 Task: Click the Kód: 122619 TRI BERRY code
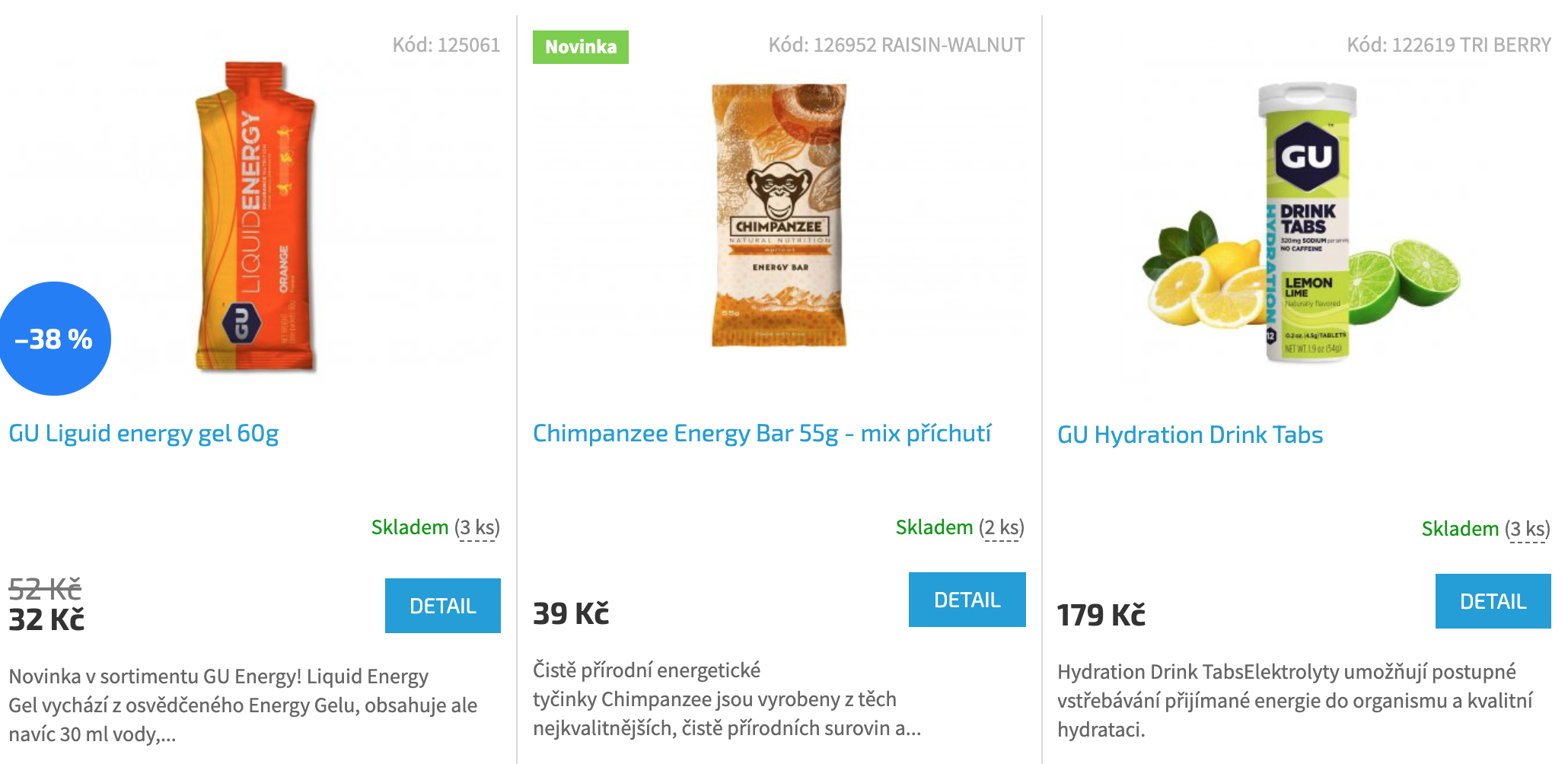coord(1449,45)
